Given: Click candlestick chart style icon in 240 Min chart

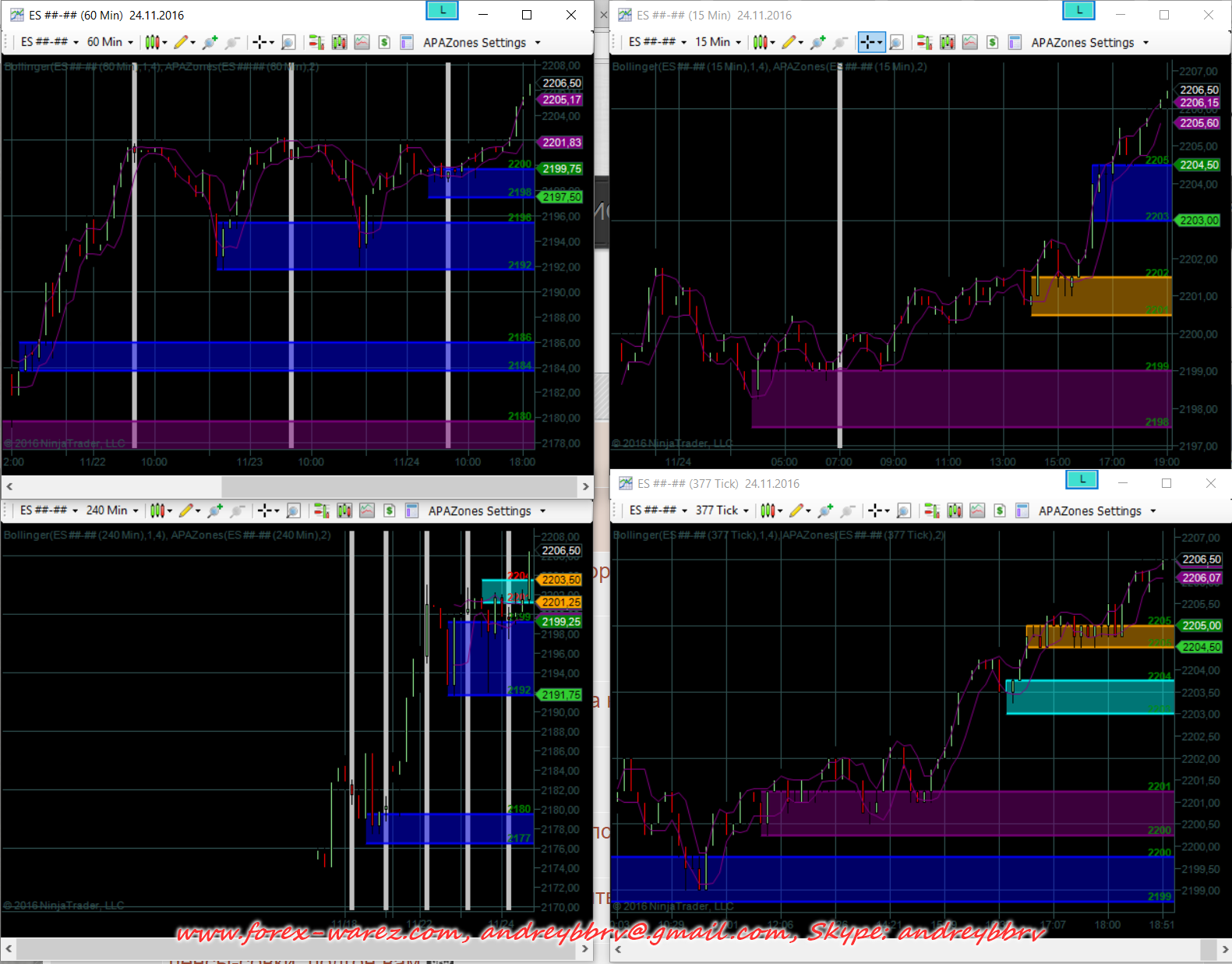Looking at the screenshot, I should pos(157,510).
